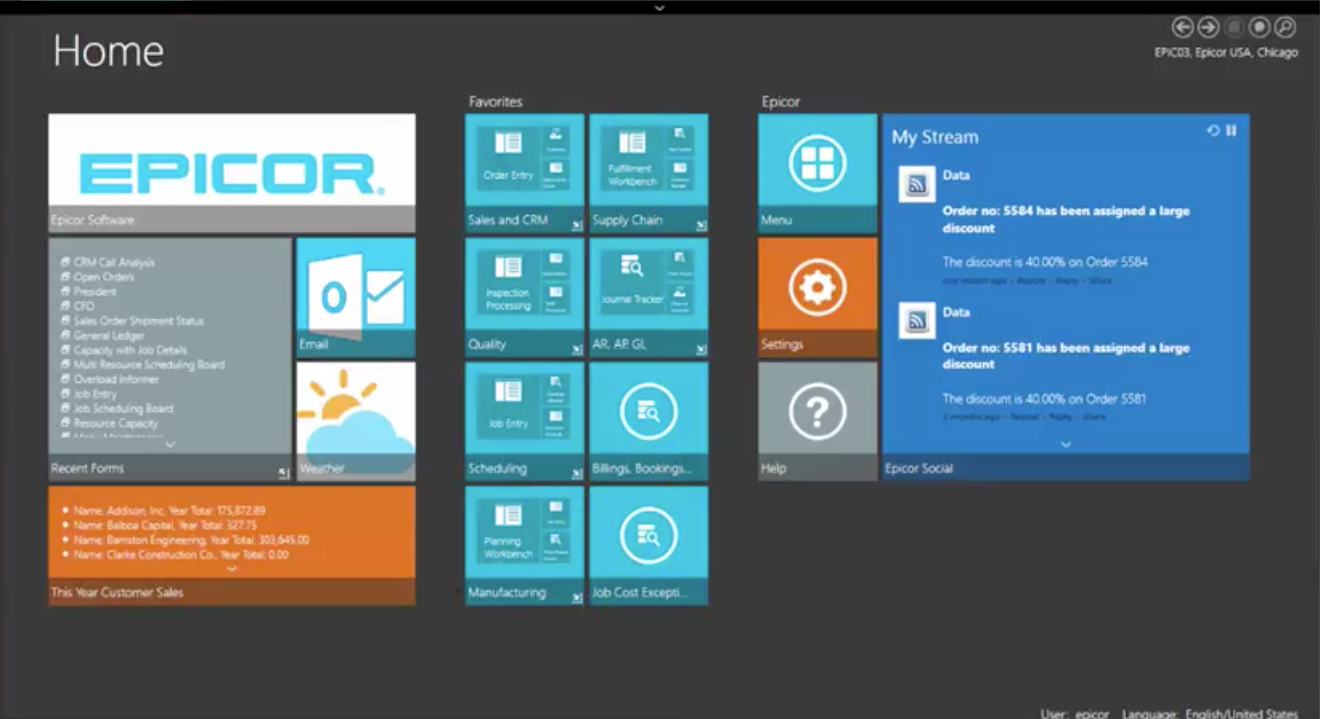Pause the My Stream feed
This screenshot has width=1320, height=719.
(x=1232, y=130)
